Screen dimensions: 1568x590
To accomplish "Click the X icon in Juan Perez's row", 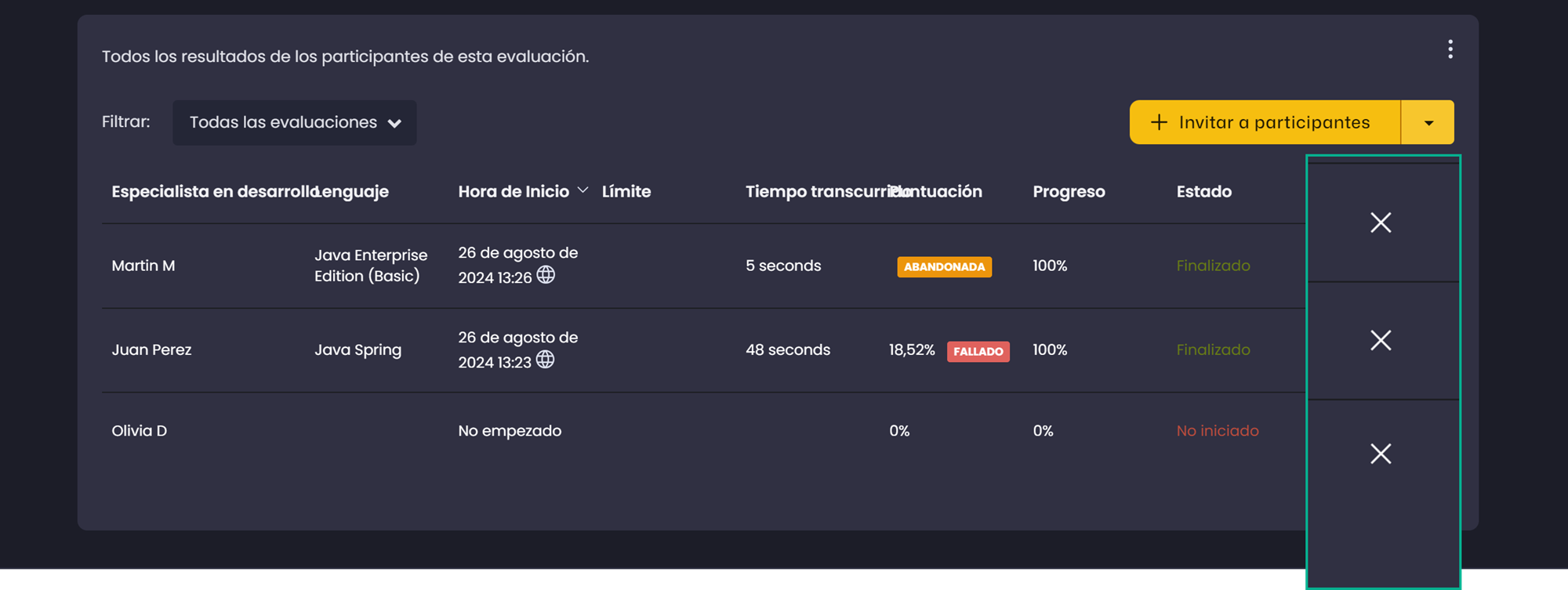I will [x=1381, y=340].
